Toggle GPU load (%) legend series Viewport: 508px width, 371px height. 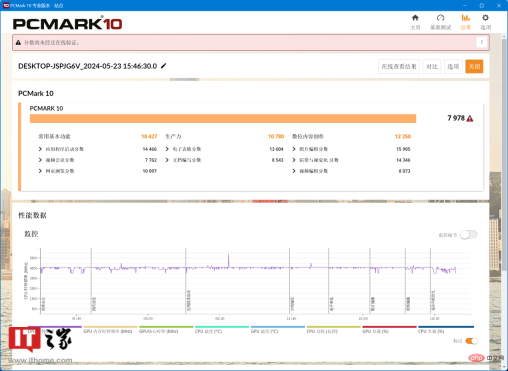[389, 330]
